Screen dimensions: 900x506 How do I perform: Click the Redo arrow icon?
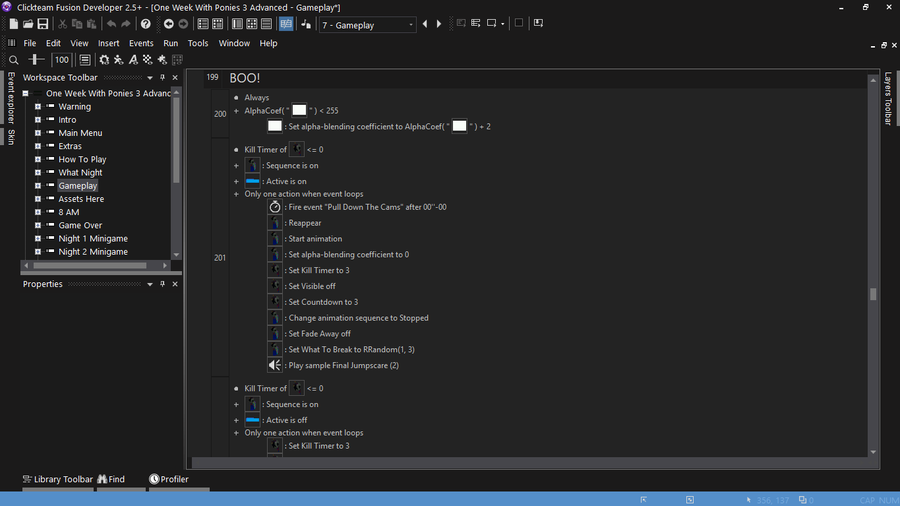click(126, 24)
